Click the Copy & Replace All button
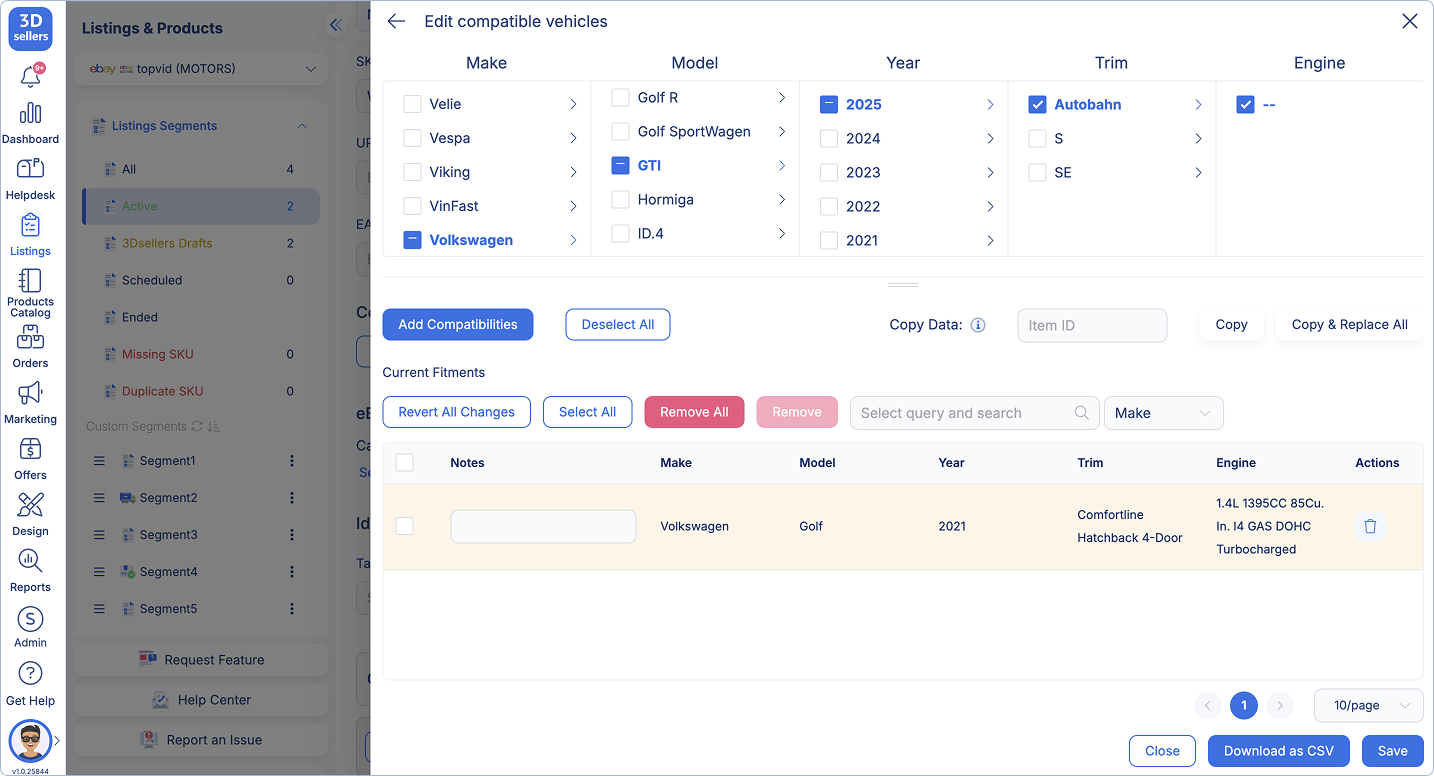The height and width of the screenshot is (776, 1434). click(1349, 325)
